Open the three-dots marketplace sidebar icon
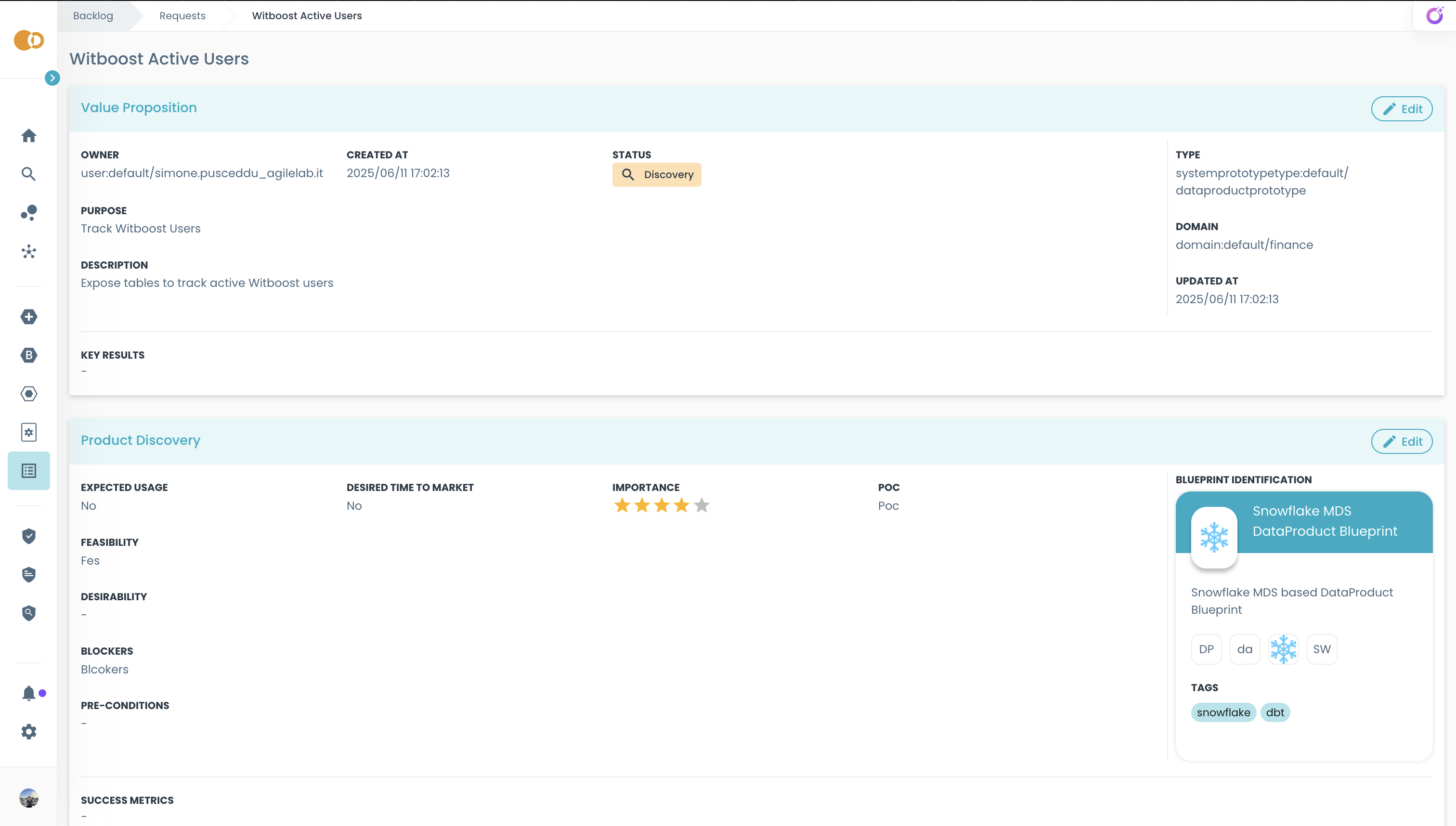Image resolution: width=1456 pixels, height=826 pixels. (29, 213)
